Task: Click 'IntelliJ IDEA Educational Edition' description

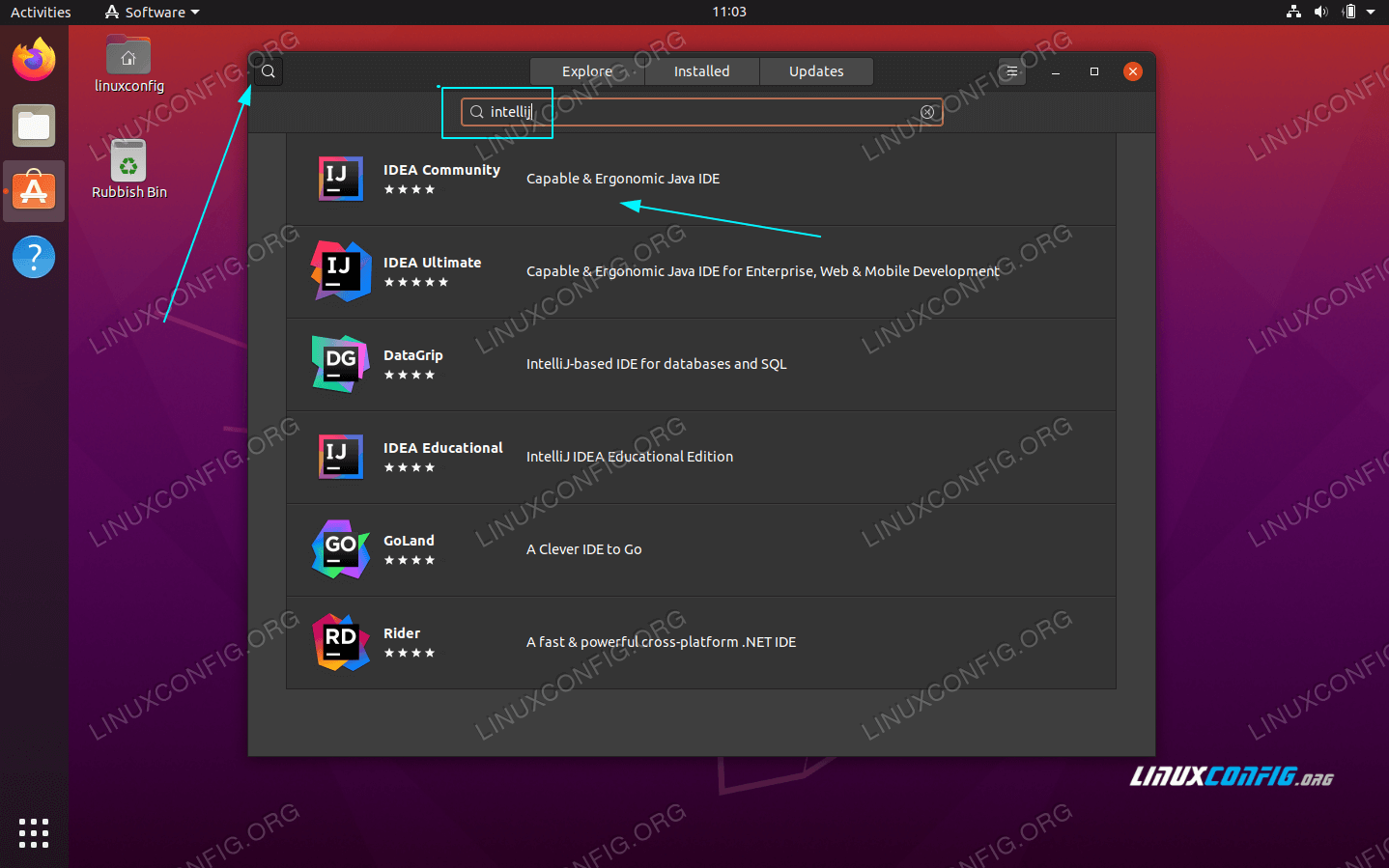Action: click(630, 457)
